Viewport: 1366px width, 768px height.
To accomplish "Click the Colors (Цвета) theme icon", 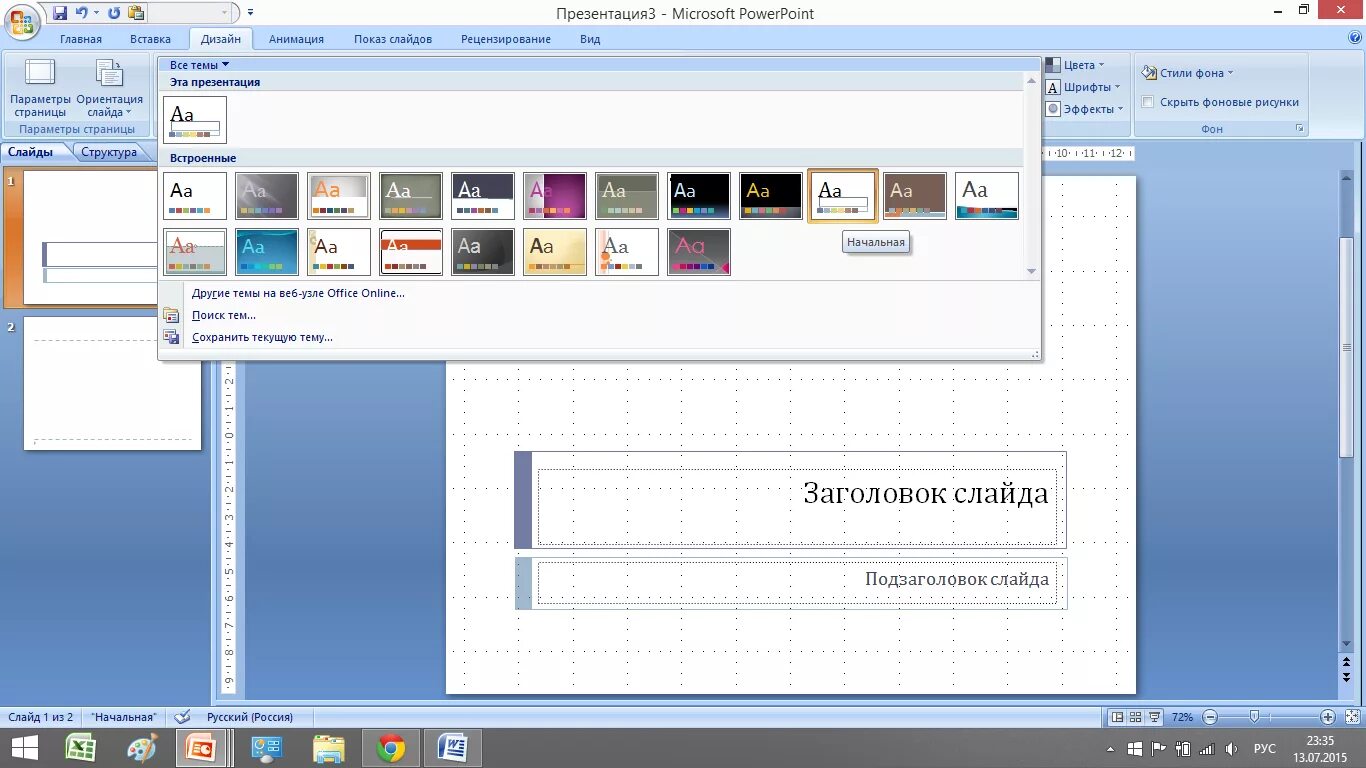I will click(1053, 65).
